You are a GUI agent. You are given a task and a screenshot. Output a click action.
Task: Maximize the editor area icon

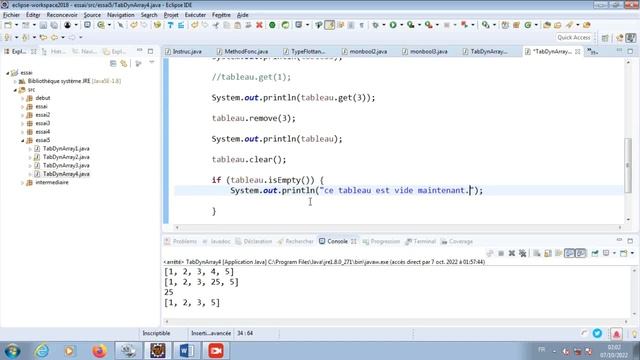coord(630,51)
